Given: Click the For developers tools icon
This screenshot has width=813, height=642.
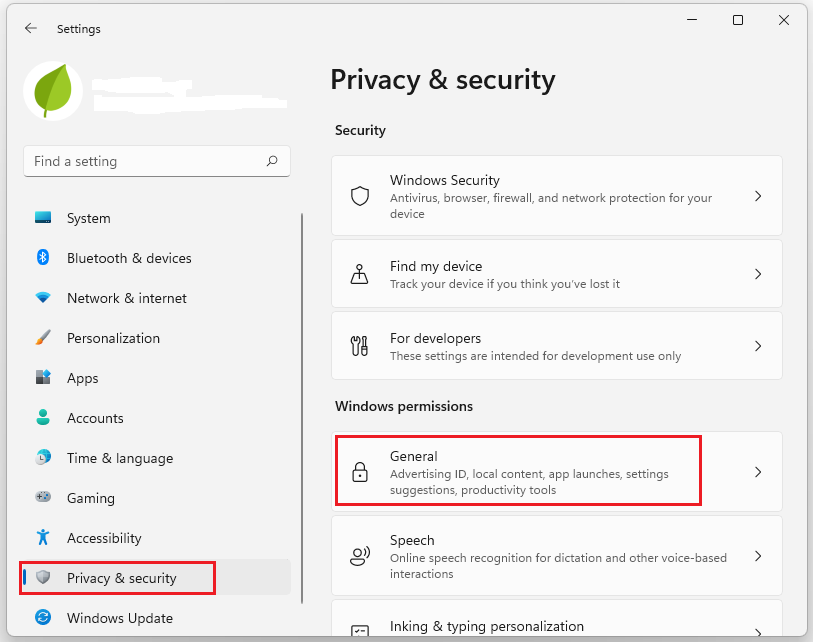Looking at the screenshot, I should click(x=359, y=346).
